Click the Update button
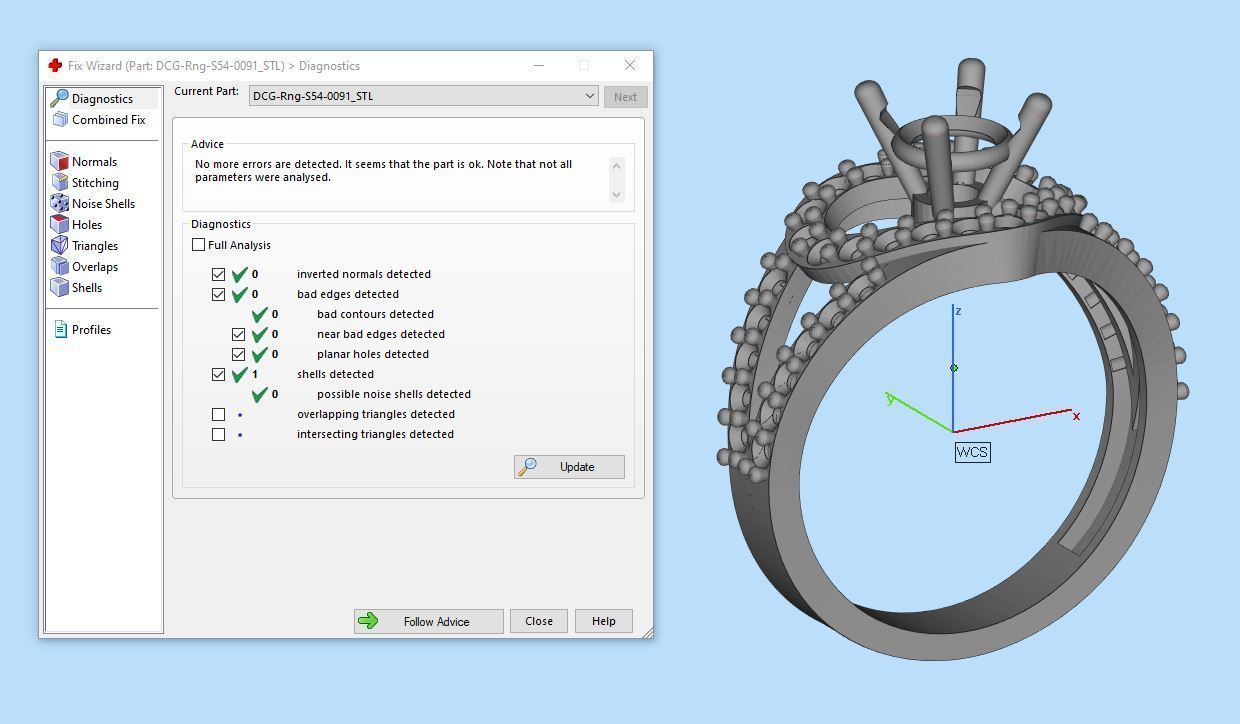This screenshot has height=724, width=1240. click(569, 467)
